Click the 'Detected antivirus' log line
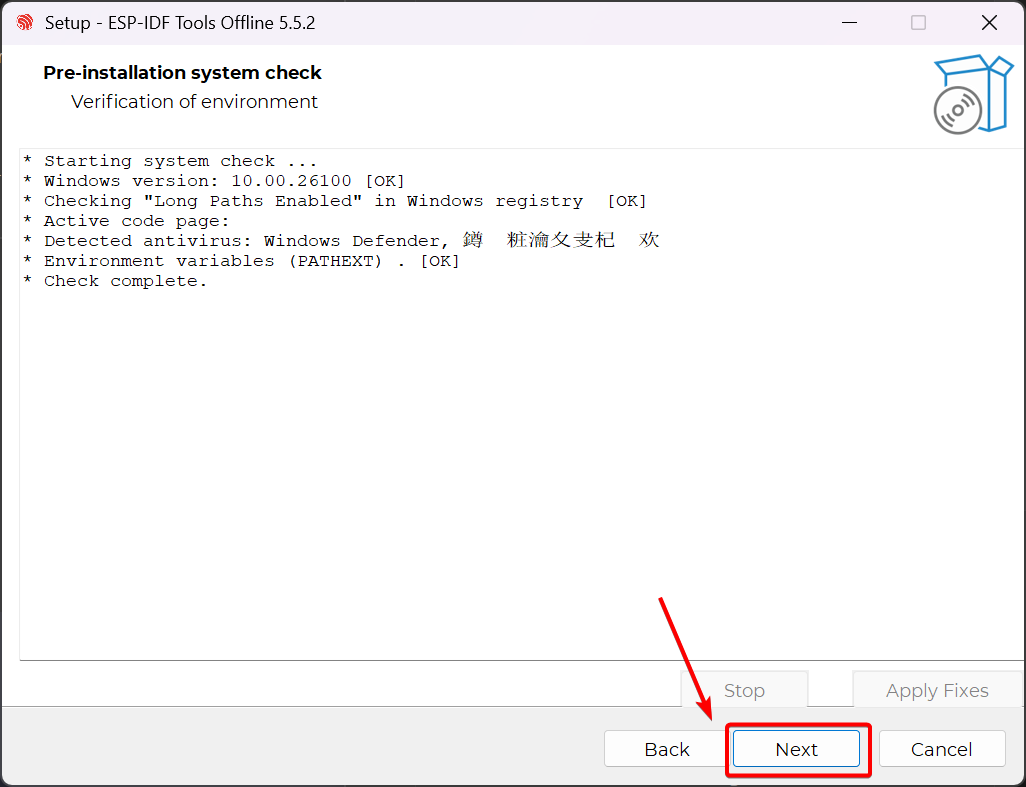 point(340,241)
